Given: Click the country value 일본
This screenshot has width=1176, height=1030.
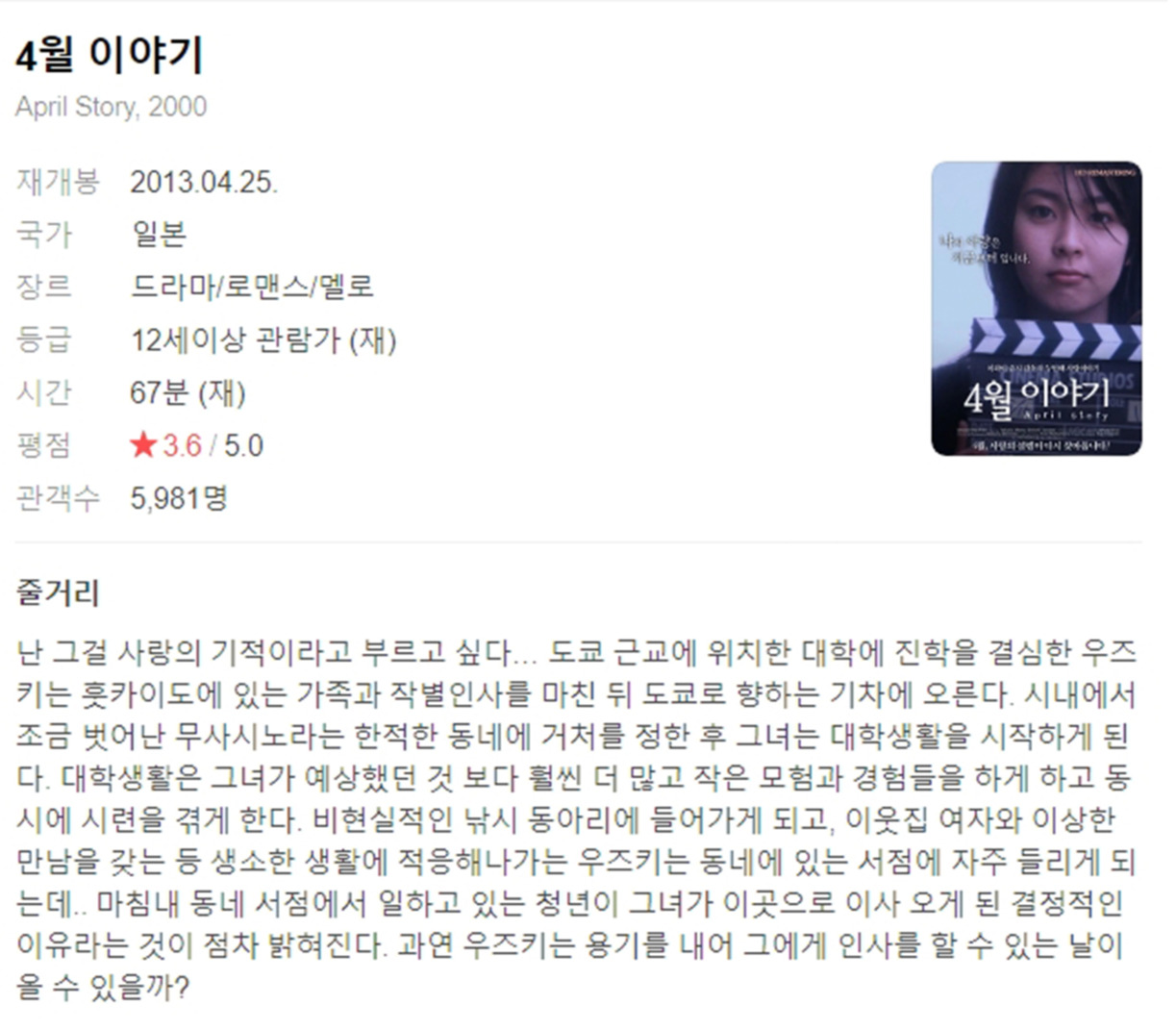Looking at the screenshot, I should (159, 235).
